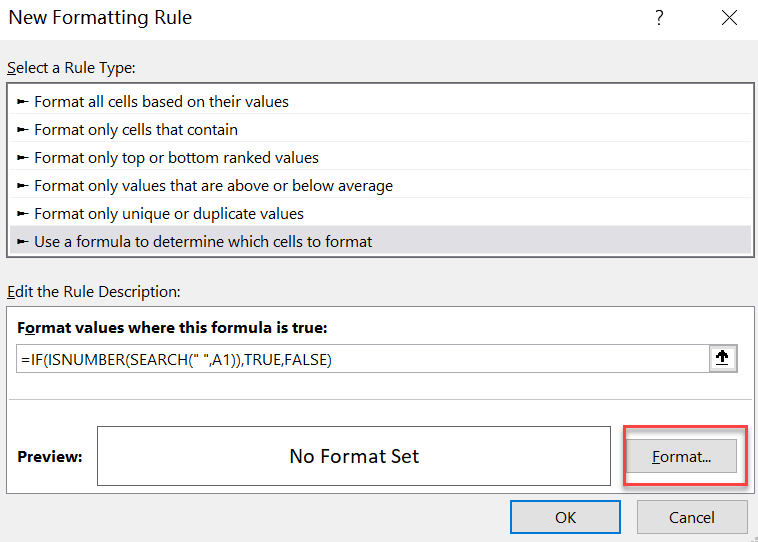
Task: Pick 'Format only unique or duplicate values'
Action: click(381, 214)
